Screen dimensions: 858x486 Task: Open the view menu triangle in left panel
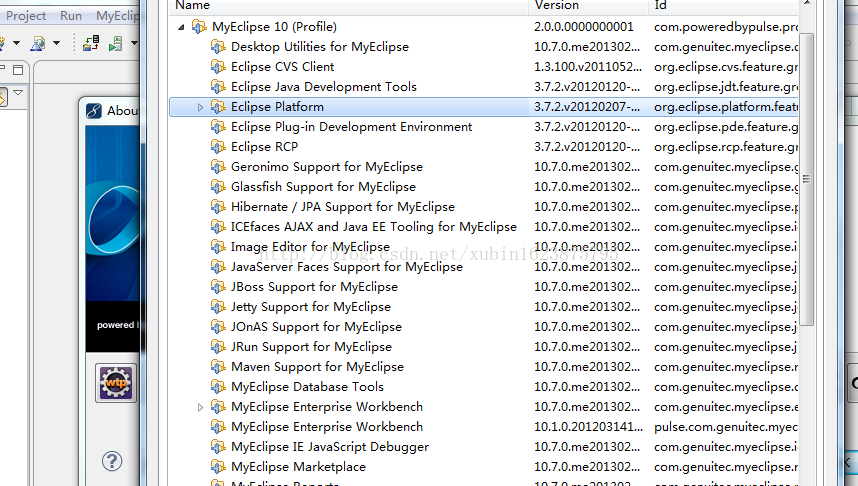pyautogui.click(x=18, y=92)
